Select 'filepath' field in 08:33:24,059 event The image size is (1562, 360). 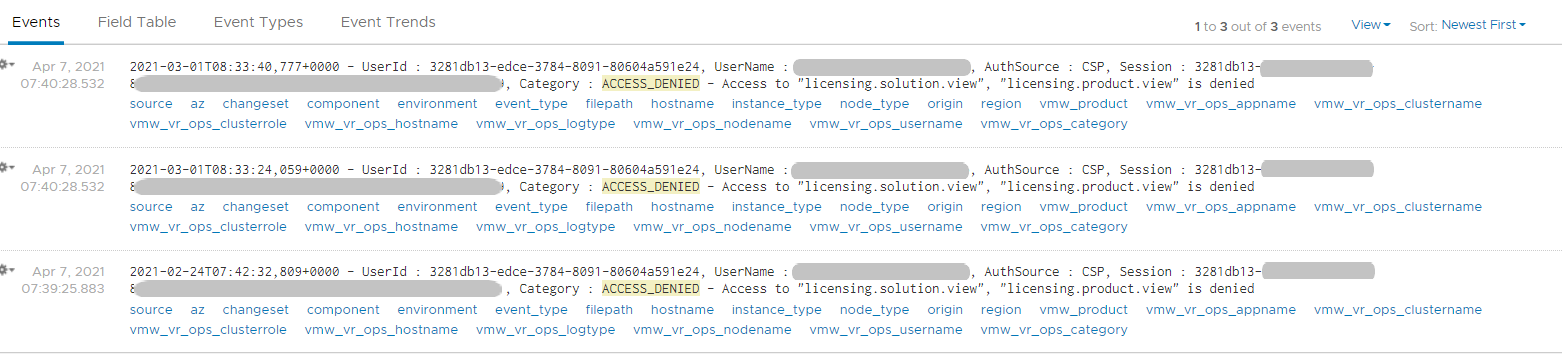(609, 207)
